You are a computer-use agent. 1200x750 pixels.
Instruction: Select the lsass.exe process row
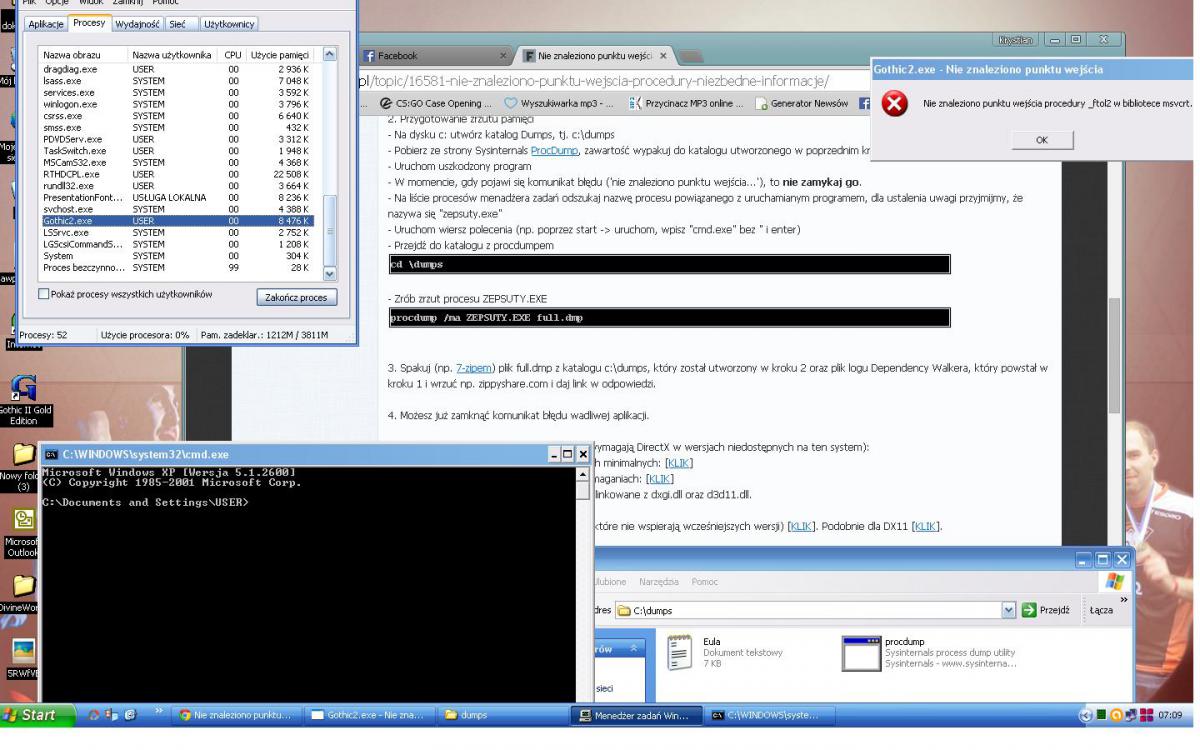point(177,81)
